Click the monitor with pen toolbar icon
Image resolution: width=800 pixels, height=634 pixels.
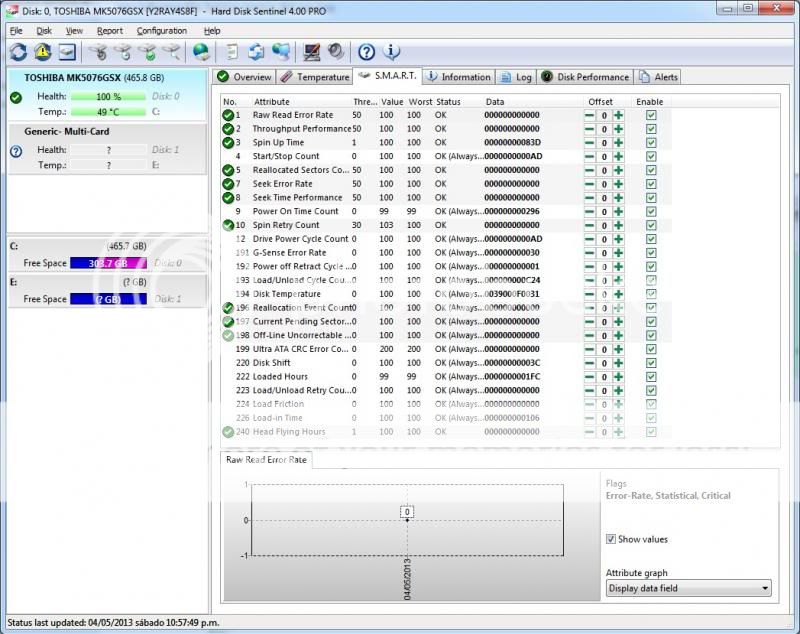(x=312, y=52)
